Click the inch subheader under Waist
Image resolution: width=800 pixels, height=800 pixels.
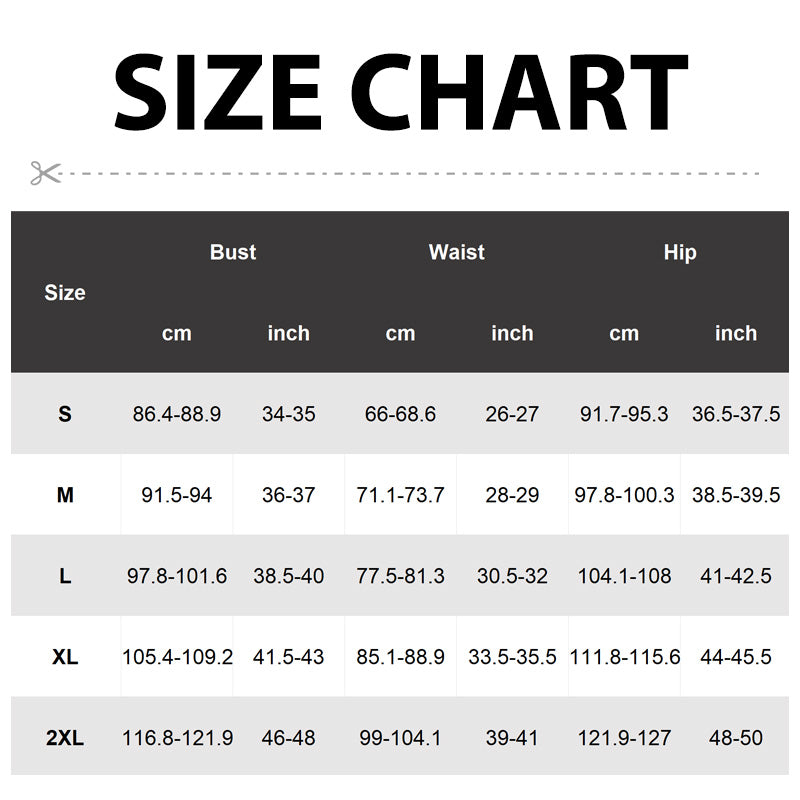[512, 334]
